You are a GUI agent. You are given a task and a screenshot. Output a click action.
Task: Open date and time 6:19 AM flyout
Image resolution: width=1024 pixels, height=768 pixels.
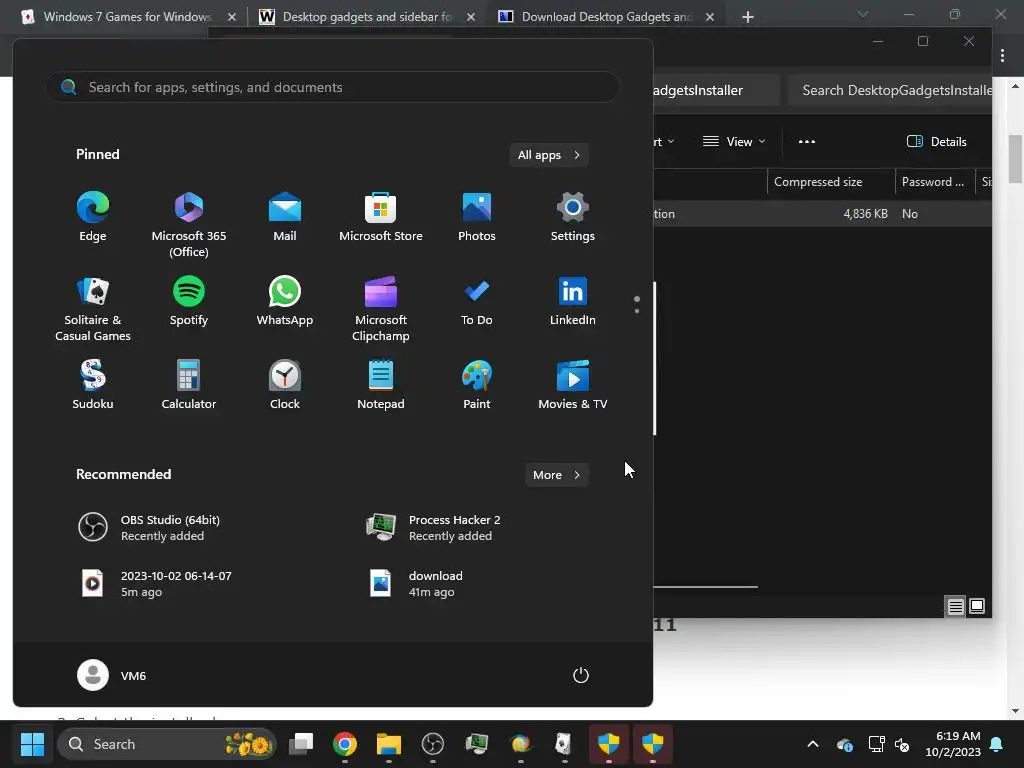(953, 744)
